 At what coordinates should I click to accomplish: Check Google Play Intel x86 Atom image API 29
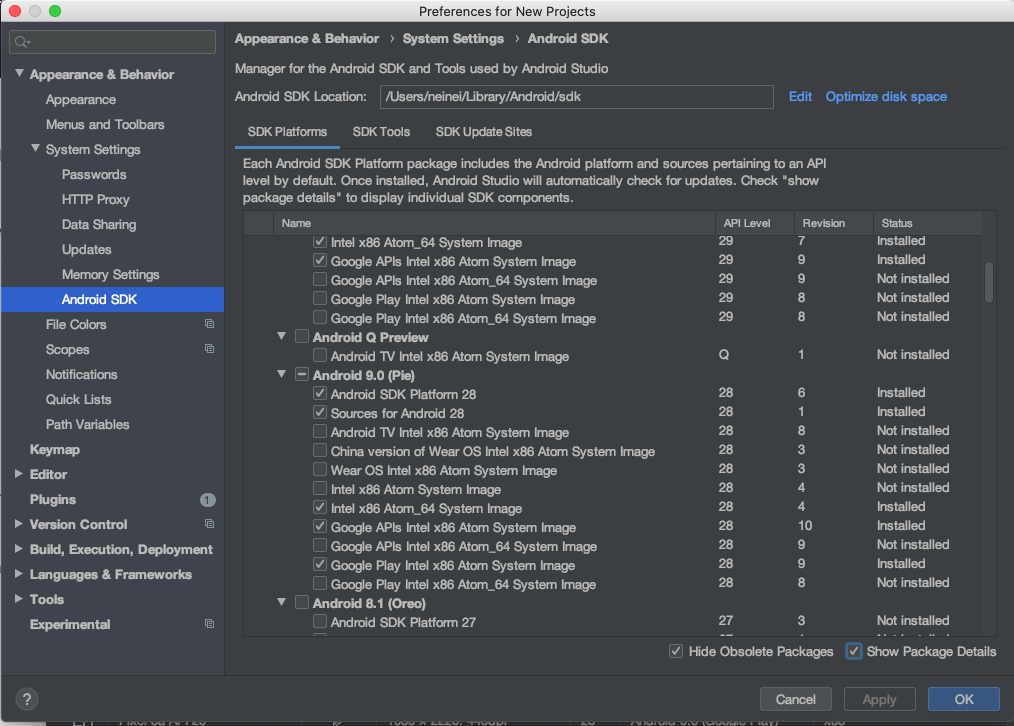319,299
